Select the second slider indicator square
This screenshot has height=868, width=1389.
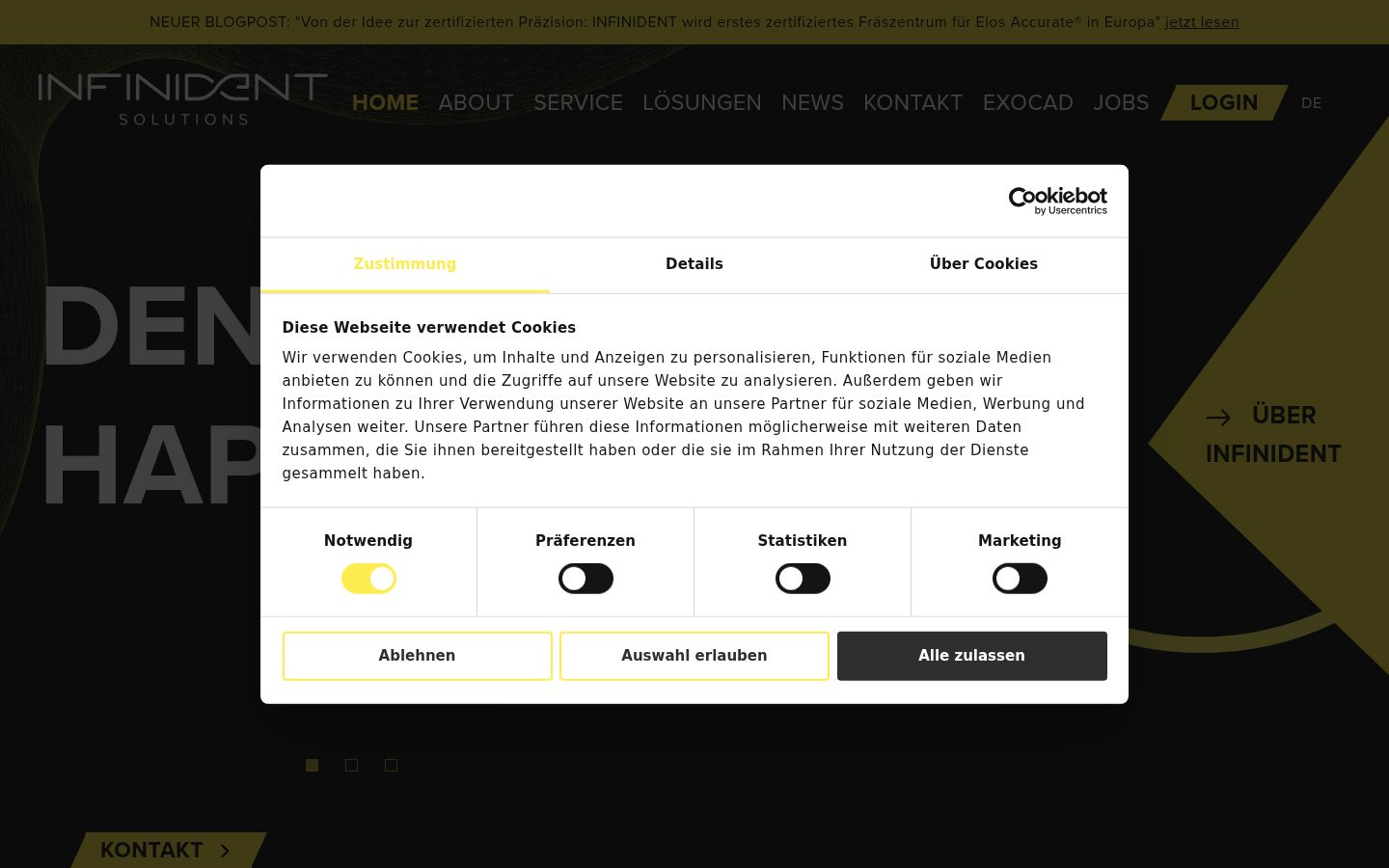pyautogui.click(x=351, y=765)
